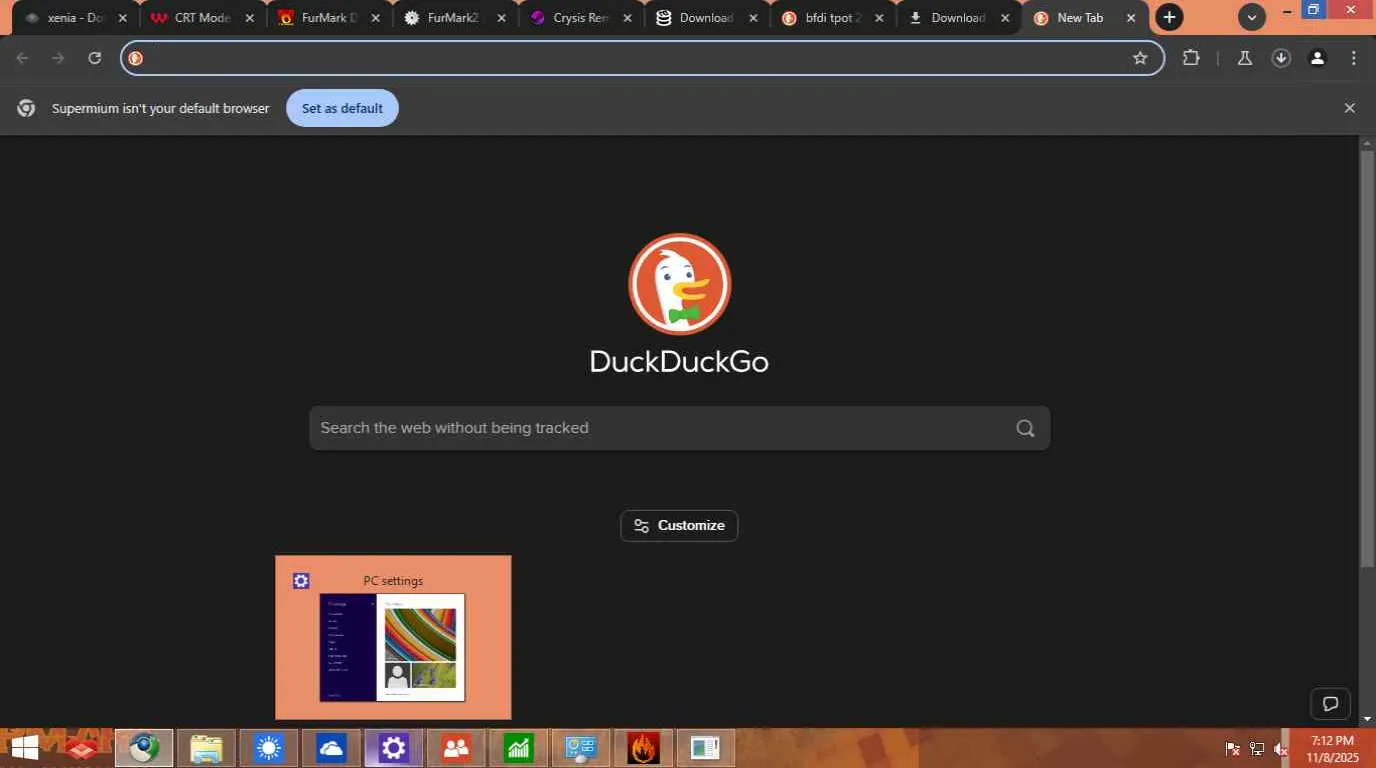
Task: Select the FurMark2 tab with gear icon
Action: (x=454, y=18)
